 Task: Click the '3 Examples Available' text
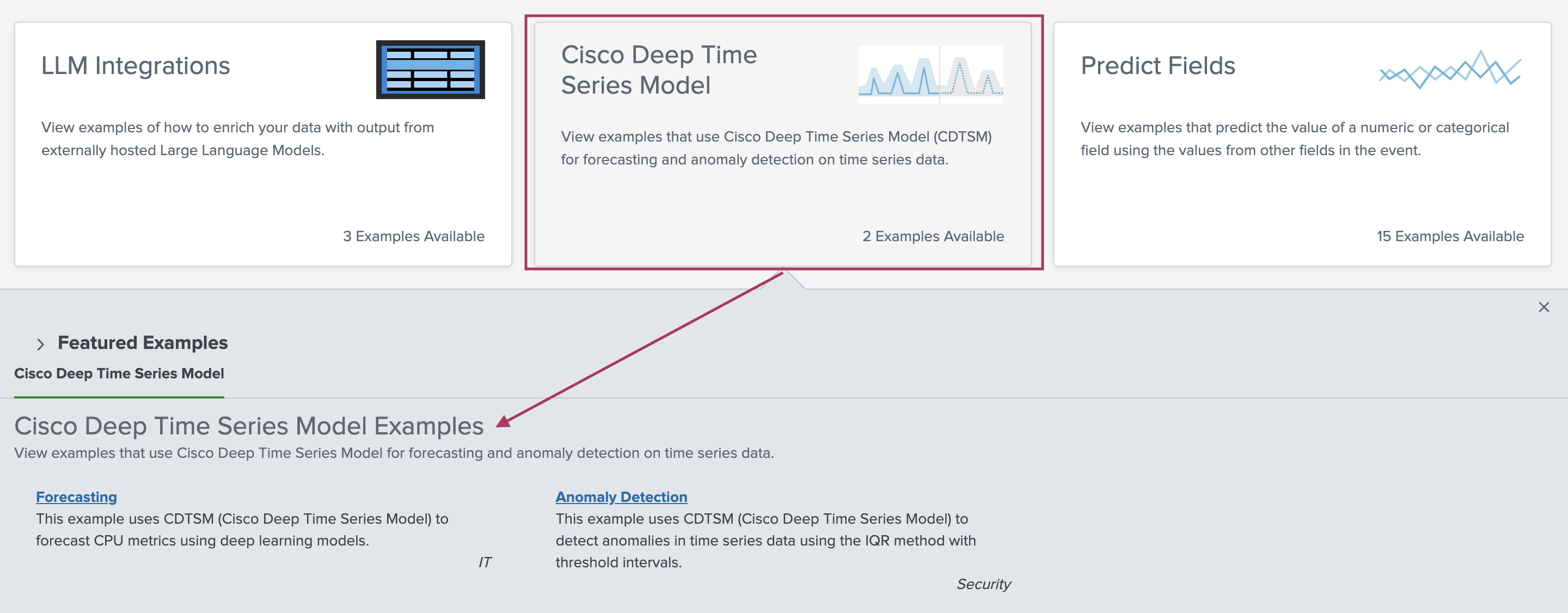414,236
